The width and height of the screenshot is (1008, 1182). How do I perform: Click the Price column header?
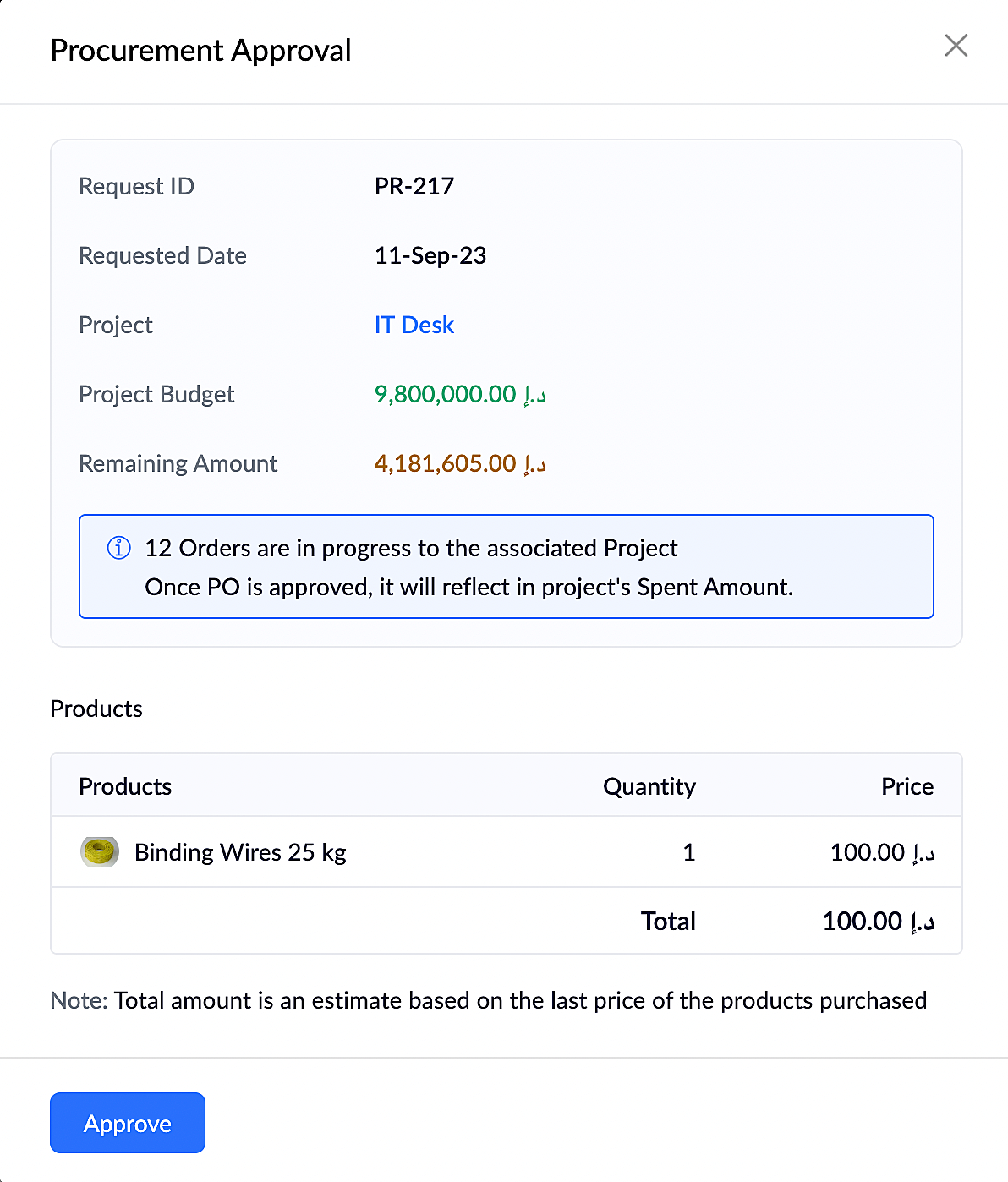coord(907,787)
